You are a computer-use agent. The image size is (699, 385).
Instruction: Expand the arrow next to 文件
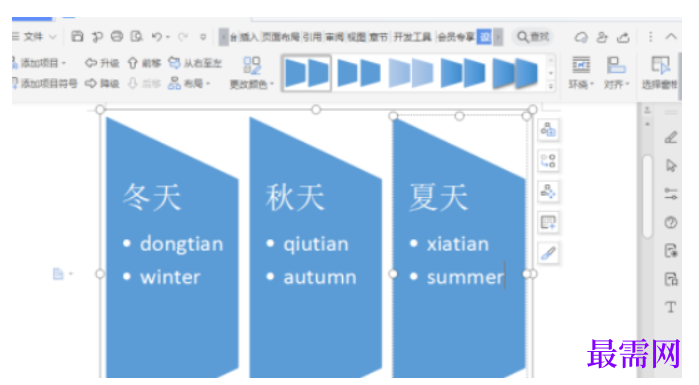point(53,37)
